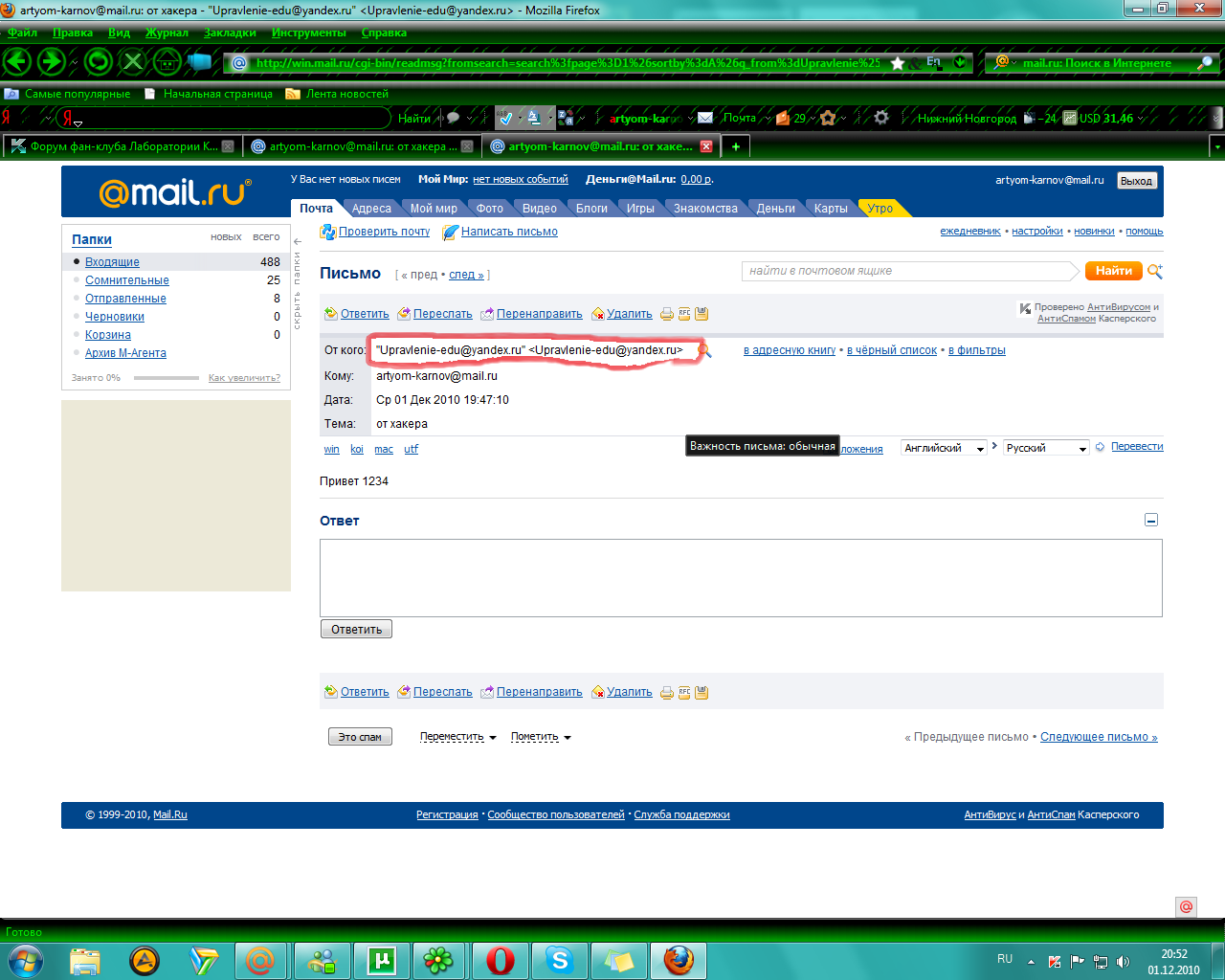Go forward with the Firefox forward arrow
This screenshot has width=1225, height=980.
[x=51, y=62]
